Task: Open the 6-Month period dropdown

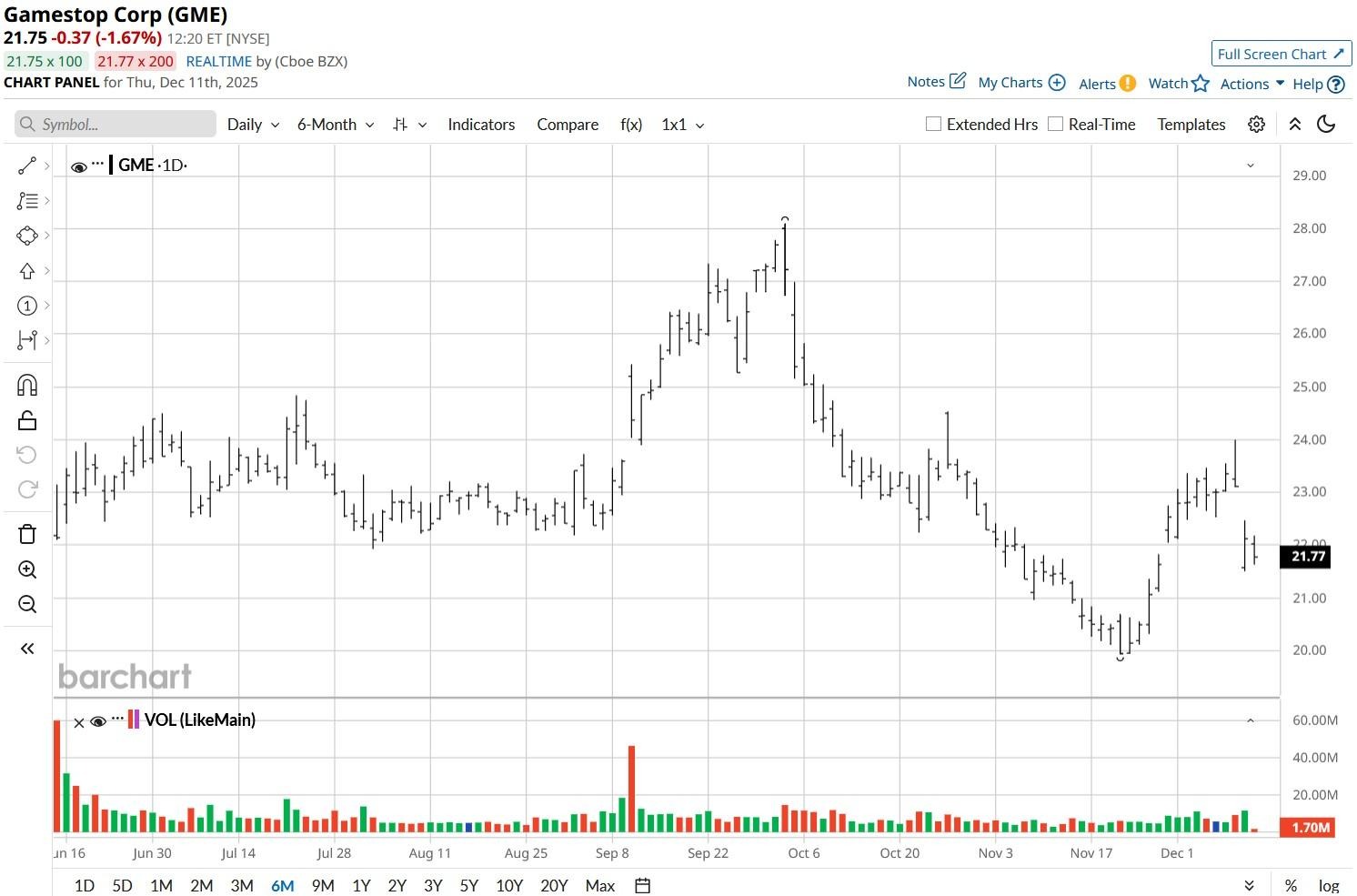Action: [336, 125]
